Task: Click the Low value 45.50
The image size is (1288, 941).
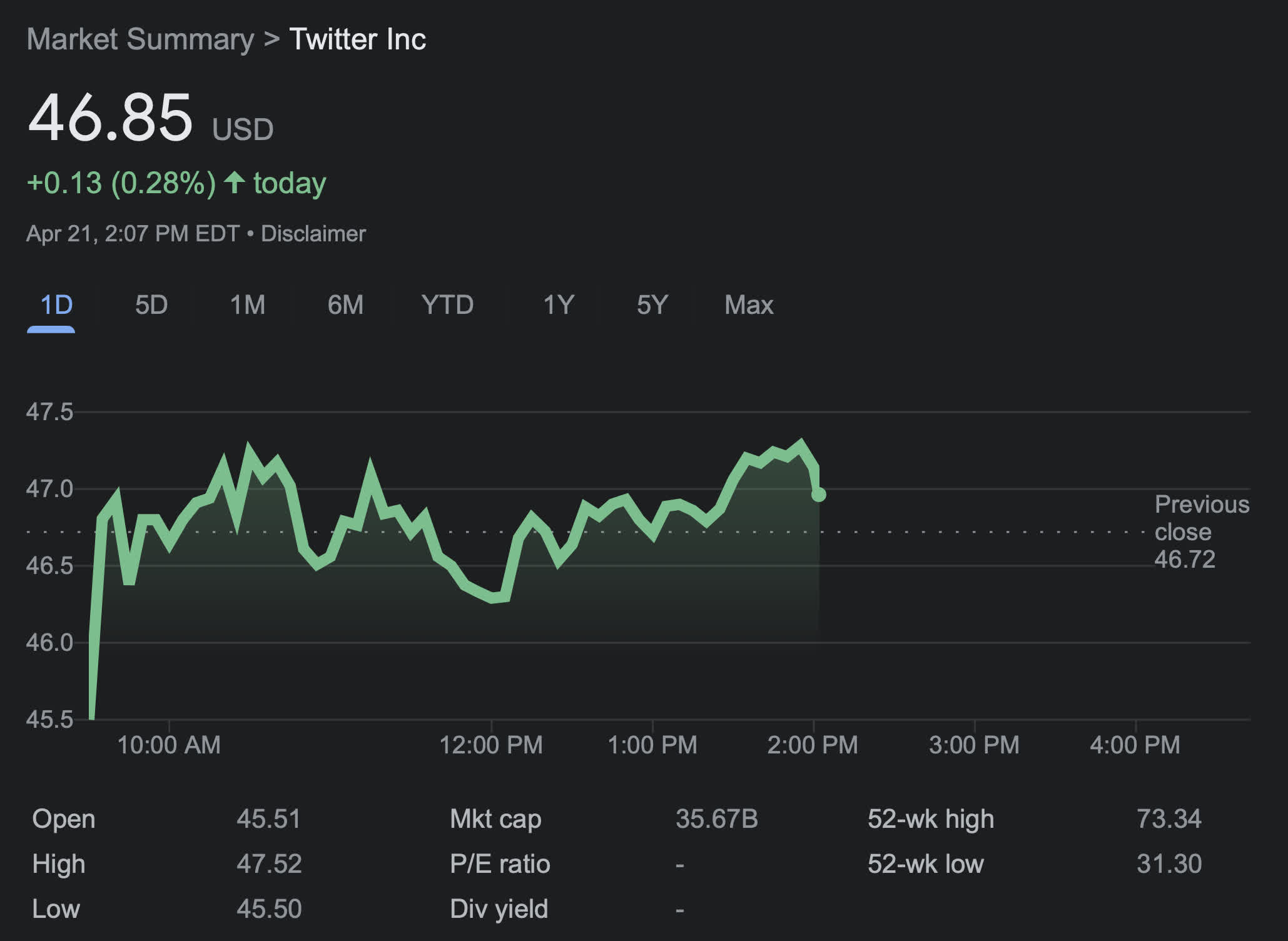Action: 269,909
